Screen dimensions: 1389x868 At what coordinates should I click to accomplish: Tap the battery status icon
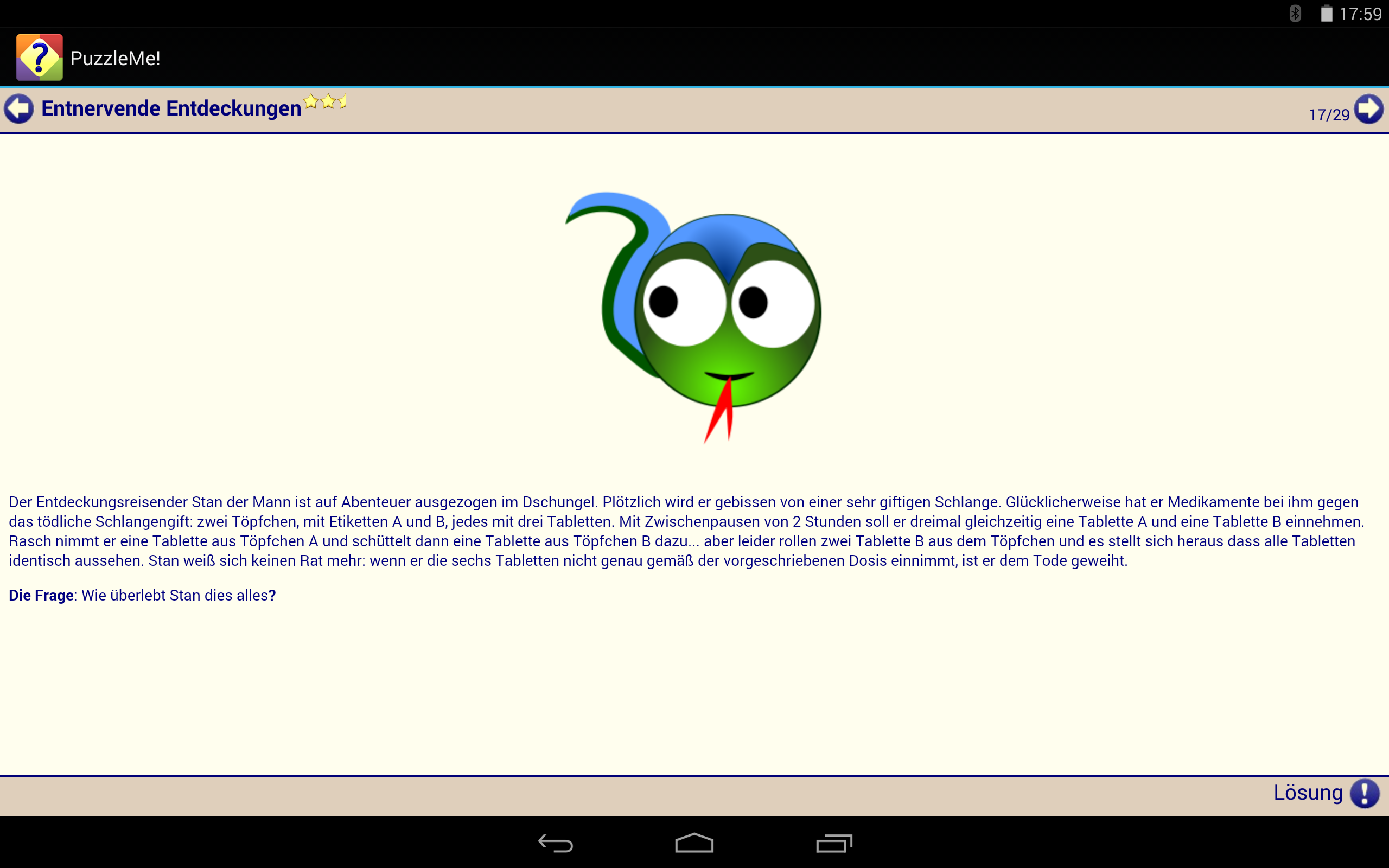pyautogui.click(x=1326, y=14)
